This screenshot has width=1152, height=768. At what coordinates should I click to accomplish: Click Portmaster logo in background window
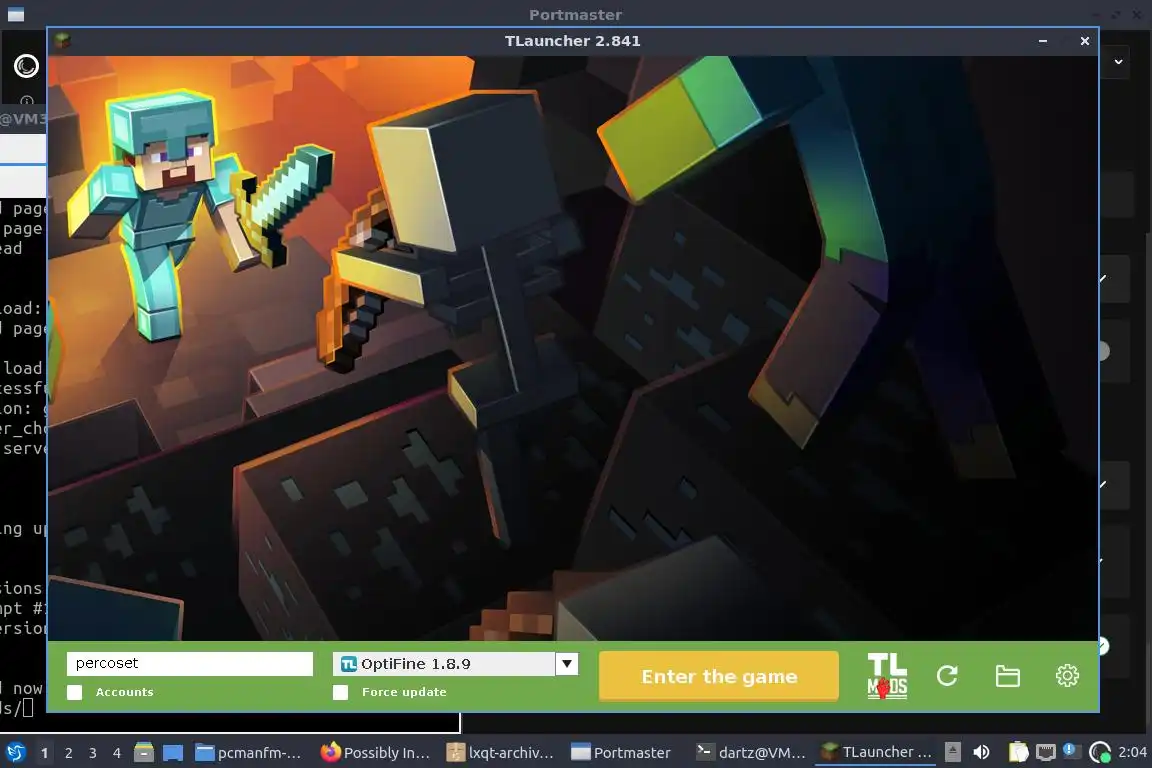tap(26, 66)
